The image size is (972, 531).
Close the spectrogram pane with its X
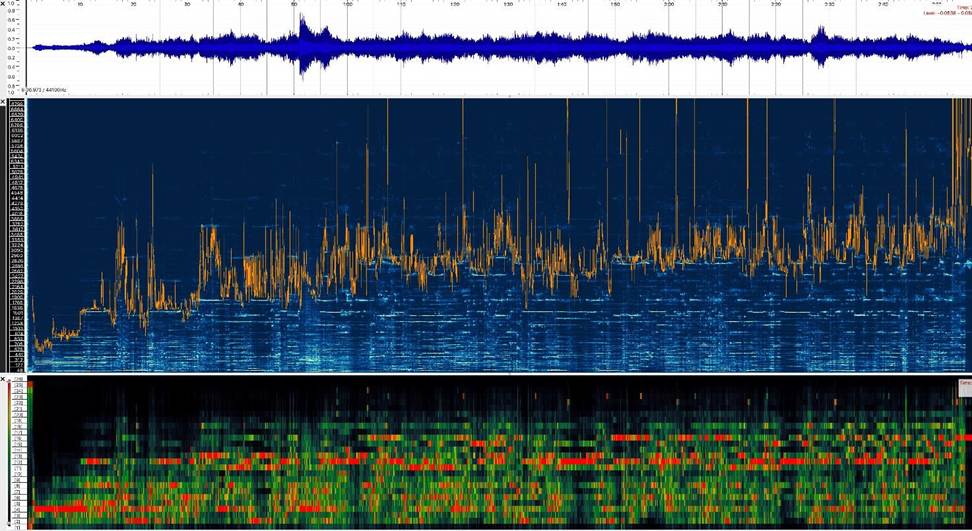3,102
